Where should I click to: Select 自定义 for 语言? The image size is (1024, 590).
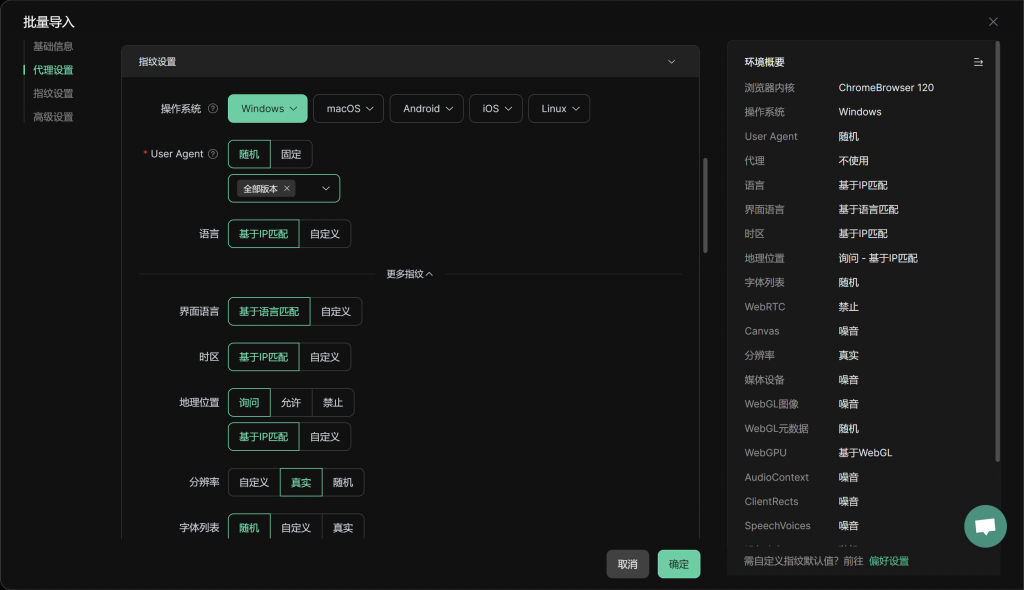click(x=324, y=234)
